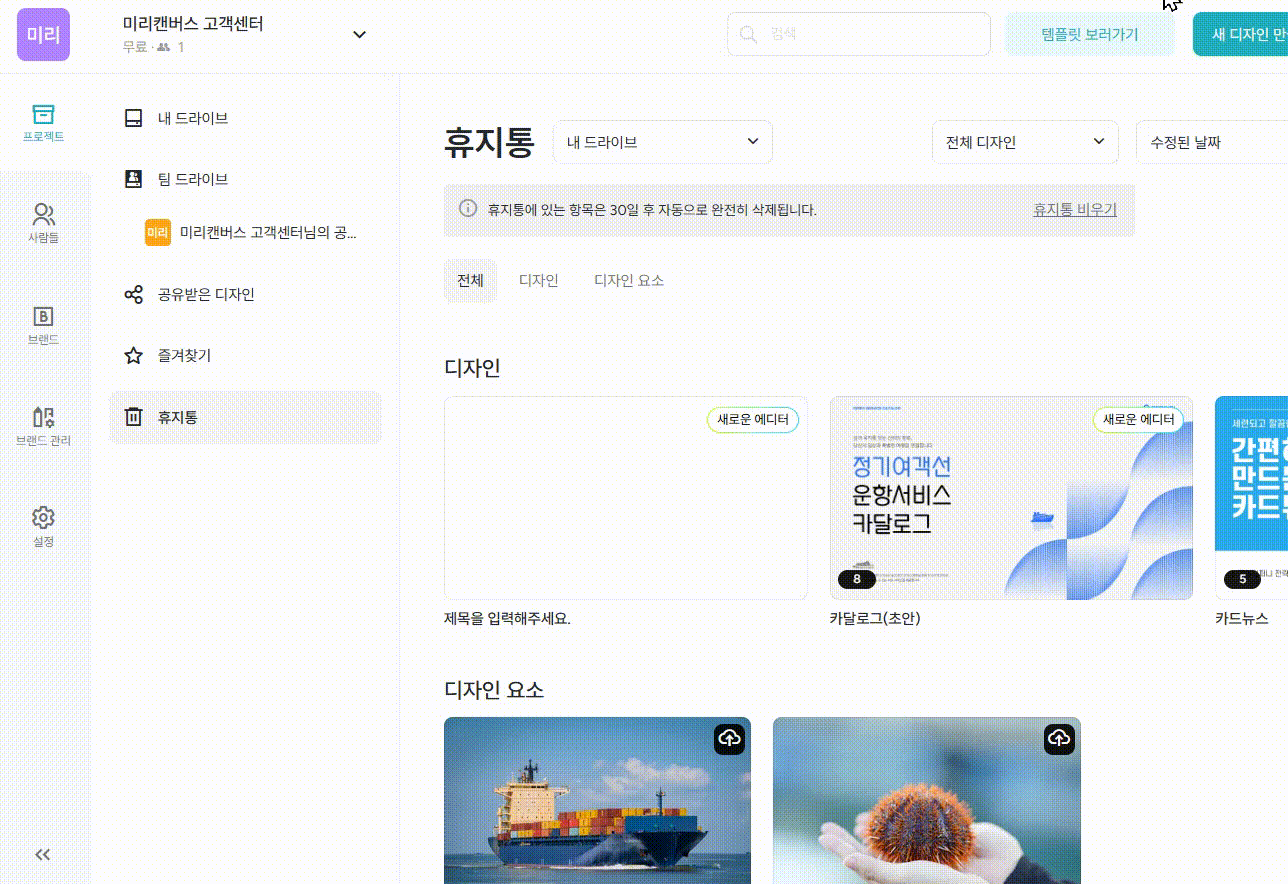Click the 휴지통 비우기 link

pos(1074,210)
